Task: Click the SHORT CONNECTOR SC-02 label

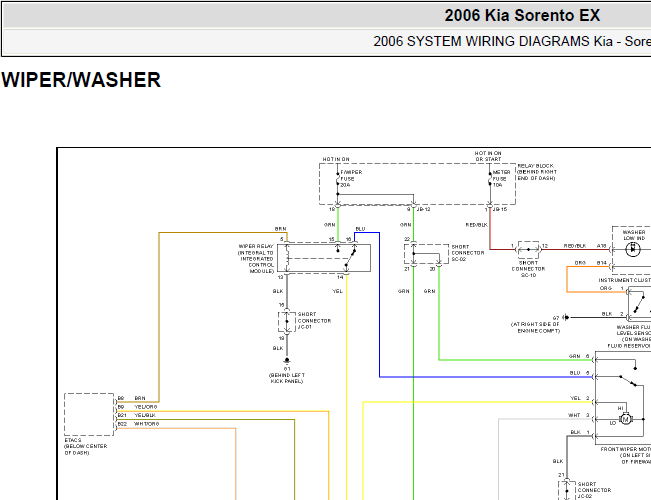Action: pyautogui.click(x=467, y=253)
